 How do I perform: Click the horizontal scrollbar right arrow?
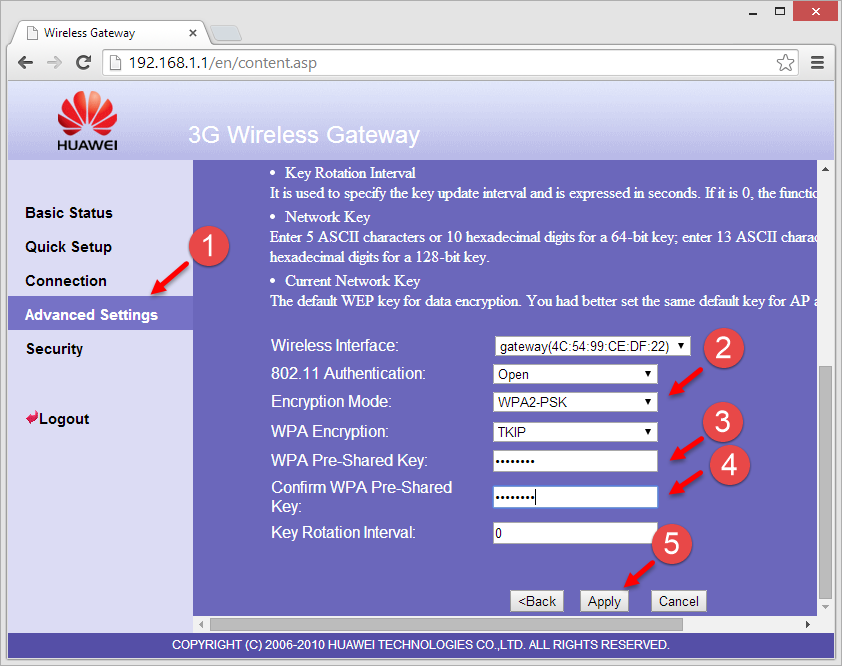tap(808, 624)
